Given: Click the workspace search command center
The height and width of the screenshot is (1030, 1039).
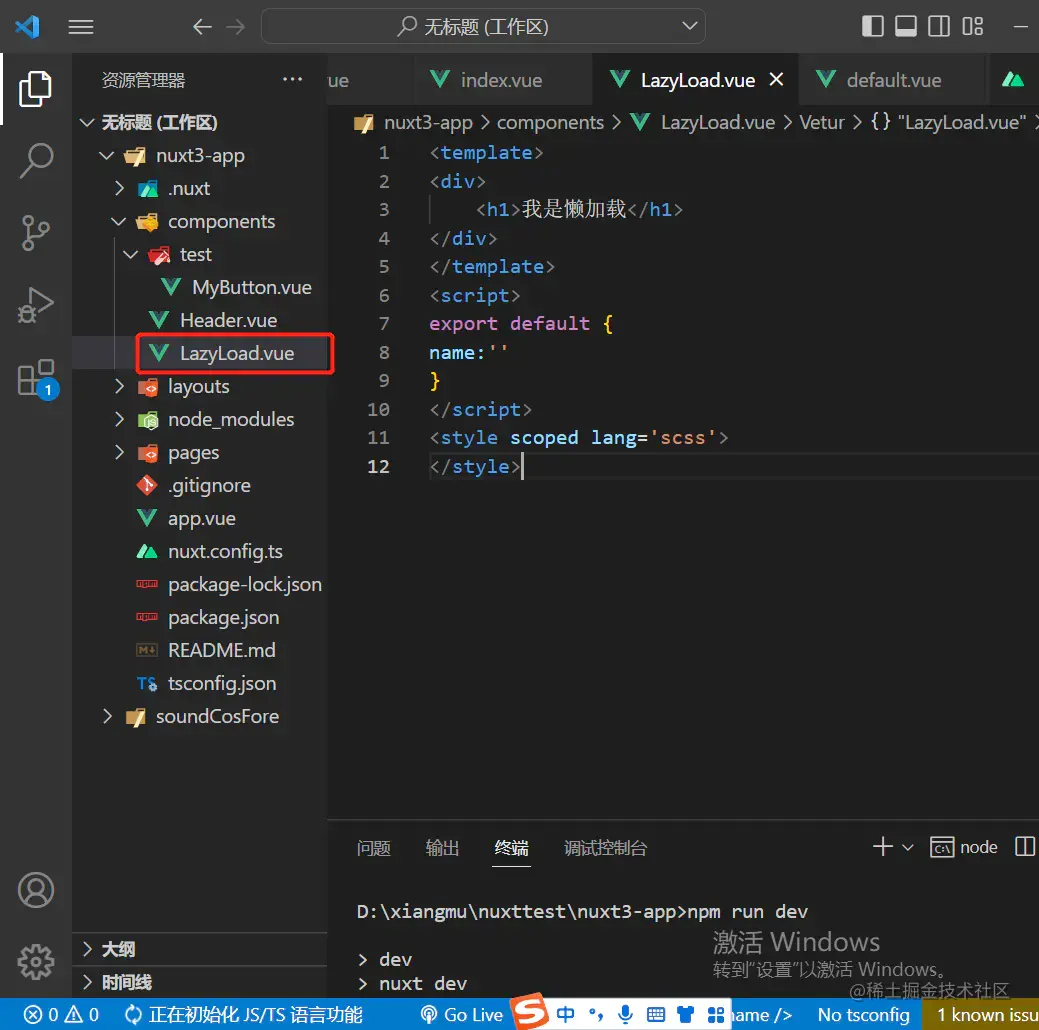Looking at the screenshot, I should point(483,27).
